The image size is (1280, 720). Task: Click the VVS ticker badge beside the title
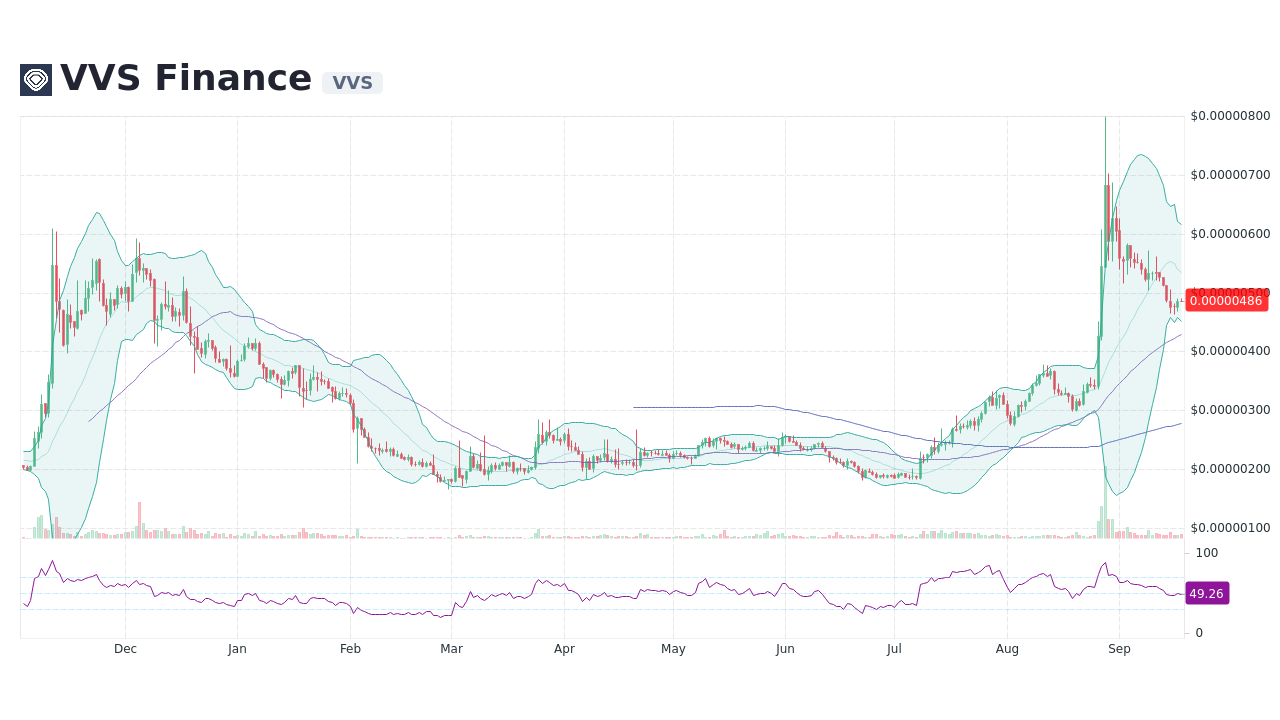click(x=351, y=82)
